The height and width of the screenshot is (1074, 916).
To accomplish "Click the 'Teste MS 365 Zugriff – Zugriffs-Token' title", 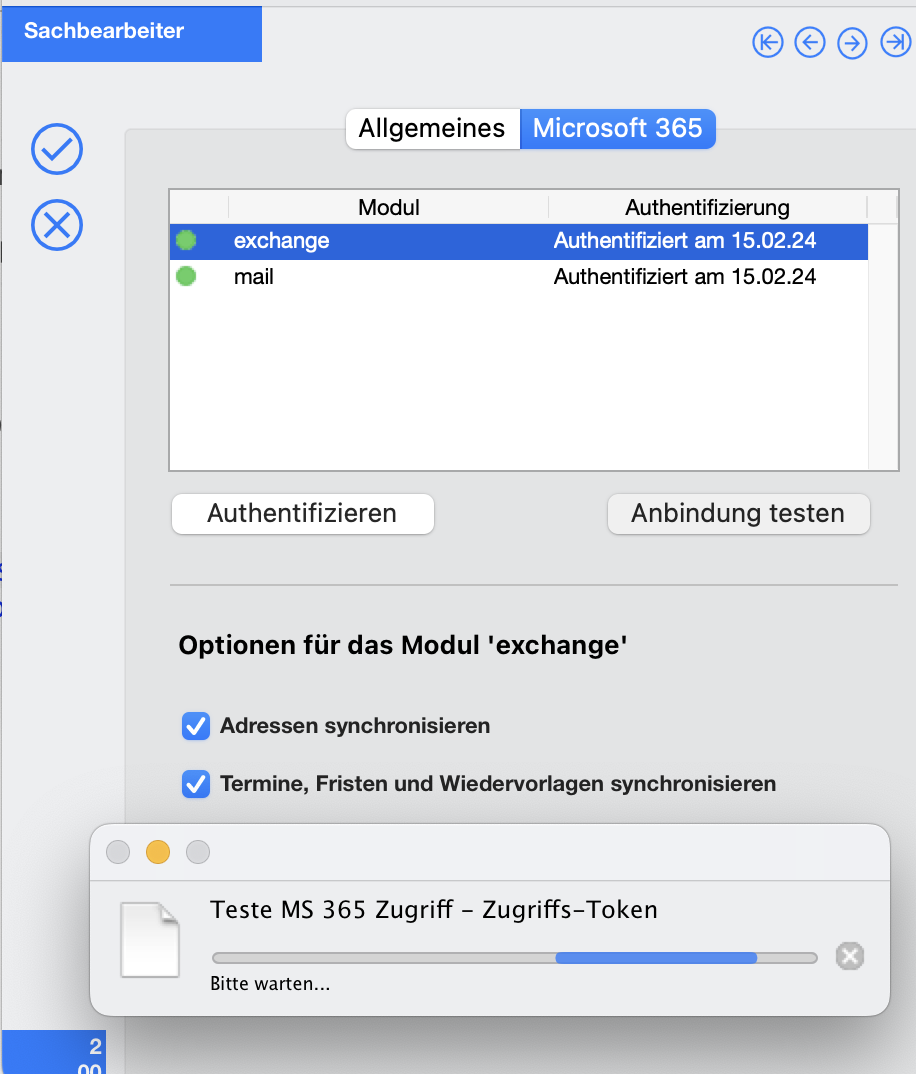I will pos(434,910).
